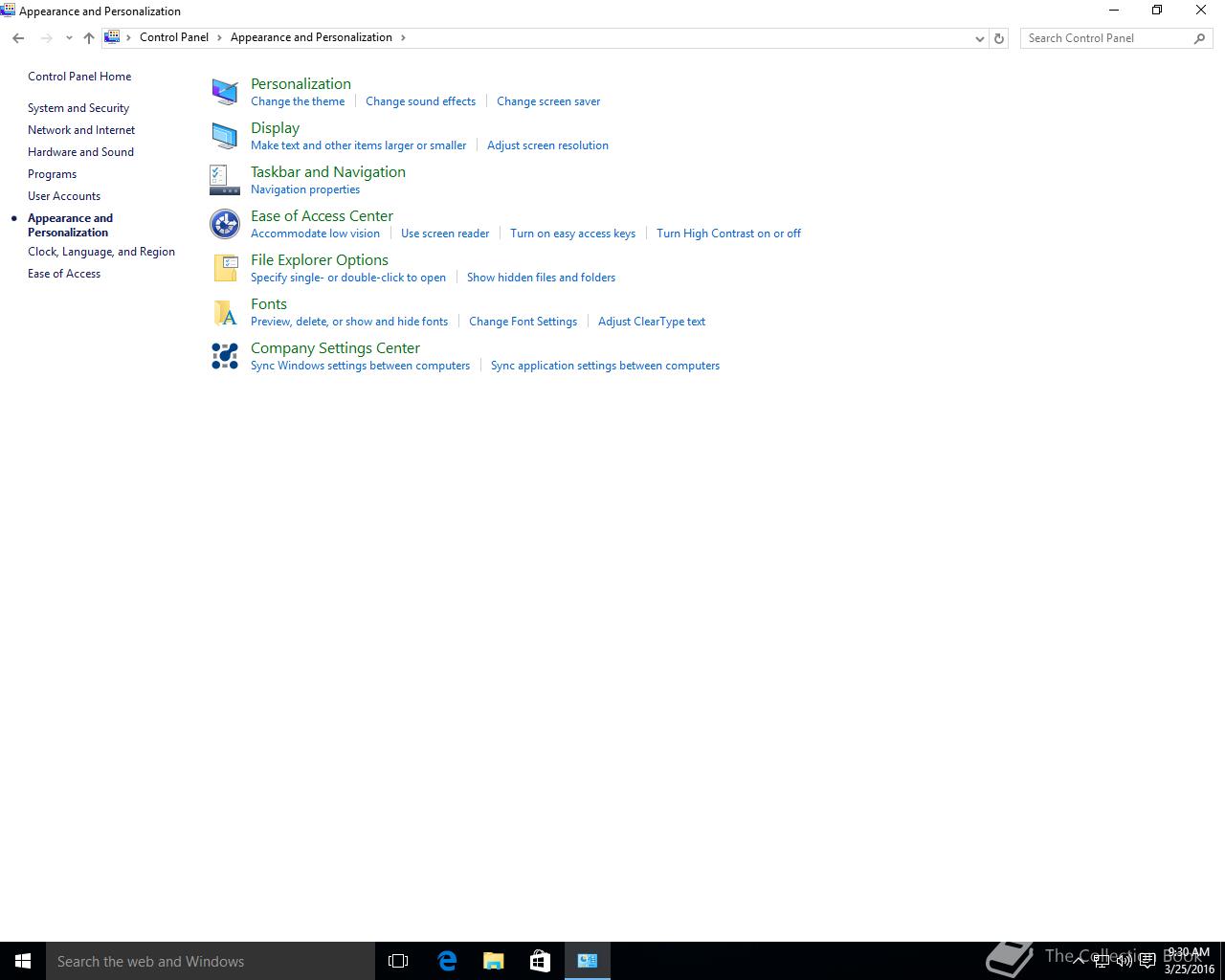Click the Search the web and Windows box
The image size is (1225, 980).
tap(211, 961)
